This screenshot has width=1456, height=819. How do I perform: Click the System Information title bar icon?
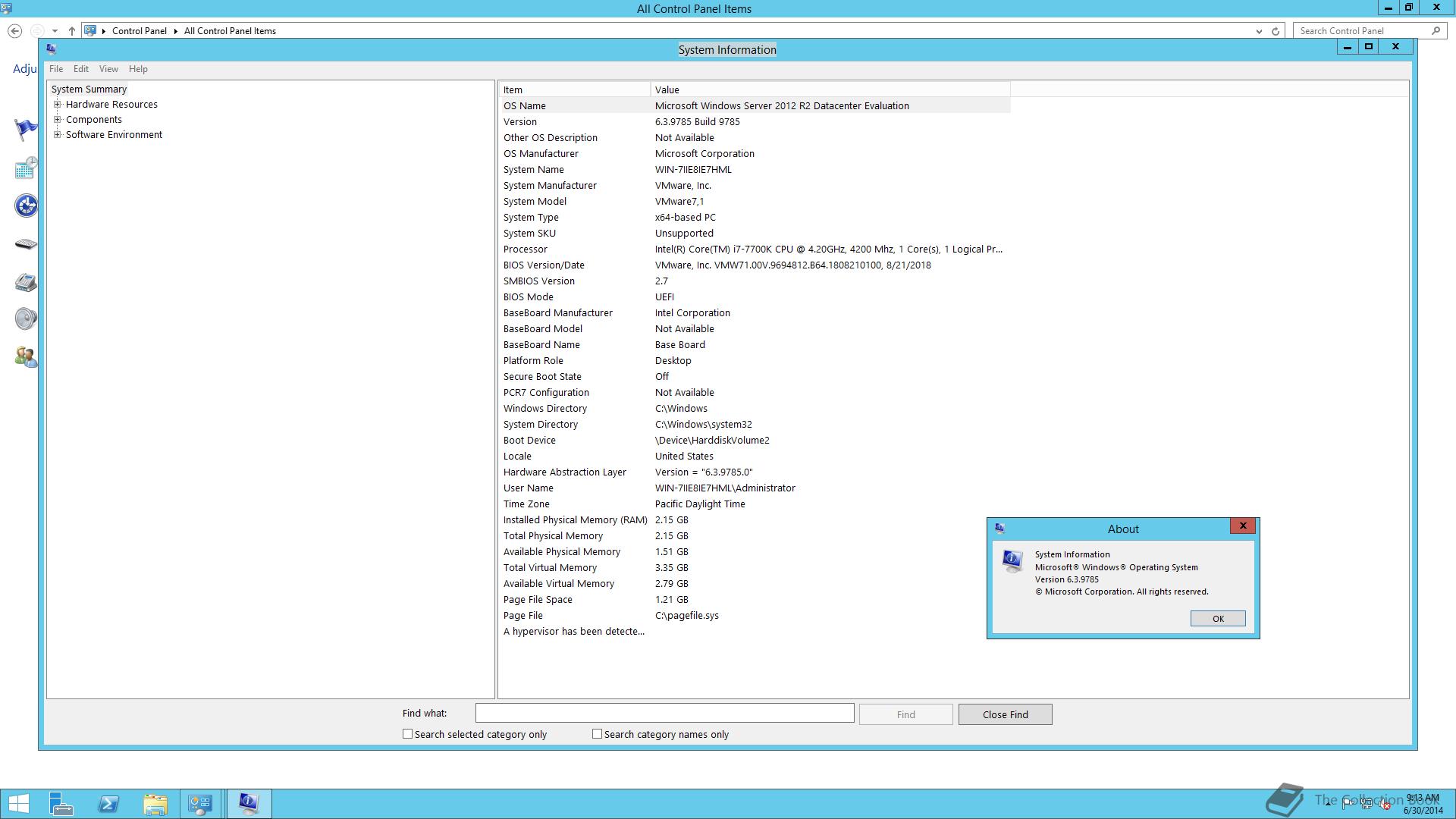coord(52,49)
